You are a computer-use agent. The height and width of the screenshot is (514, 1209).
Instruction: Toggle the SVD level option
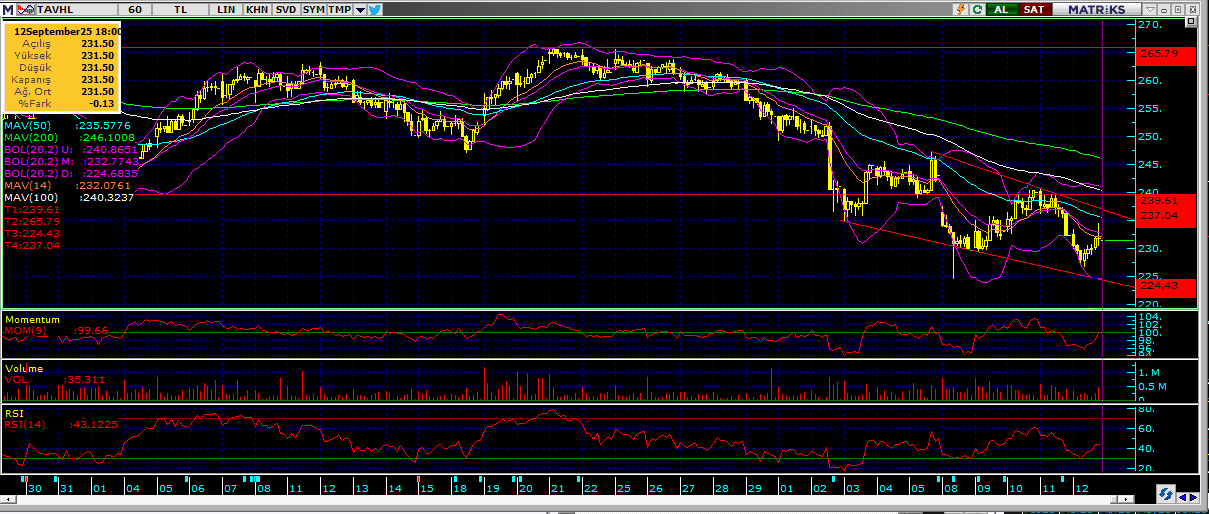285,9
